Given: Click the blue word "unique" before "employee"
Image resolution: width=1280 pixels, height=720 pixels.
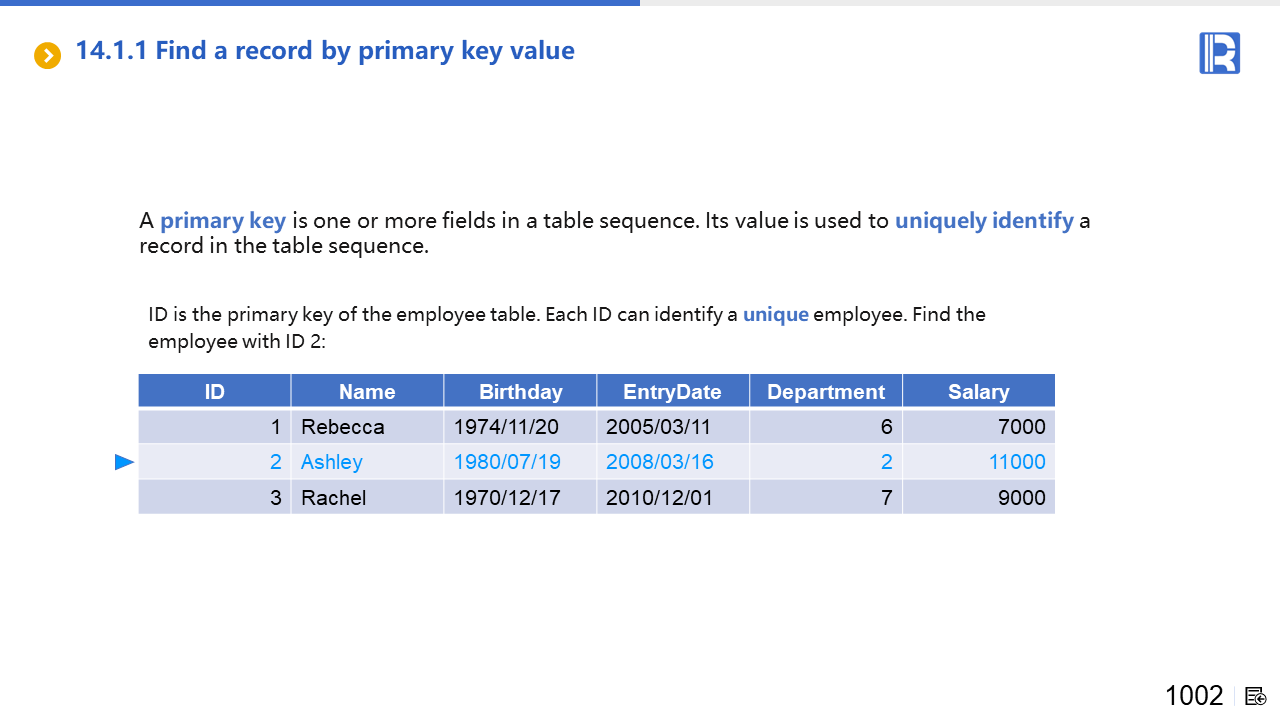Looking at the screenshot, I should tap(775, 315).
